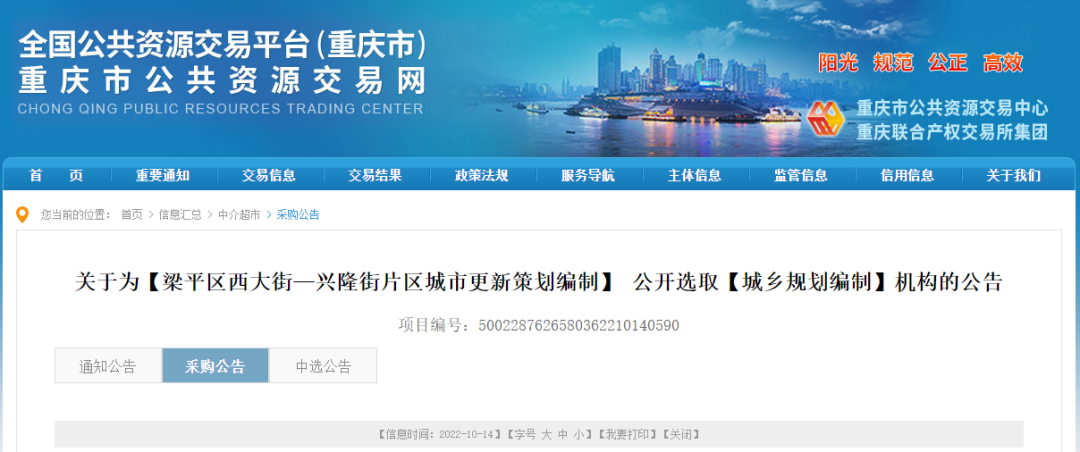Click 主体信息 in the navigation bar
The image size is (1080, 452).
click(694, 176)
